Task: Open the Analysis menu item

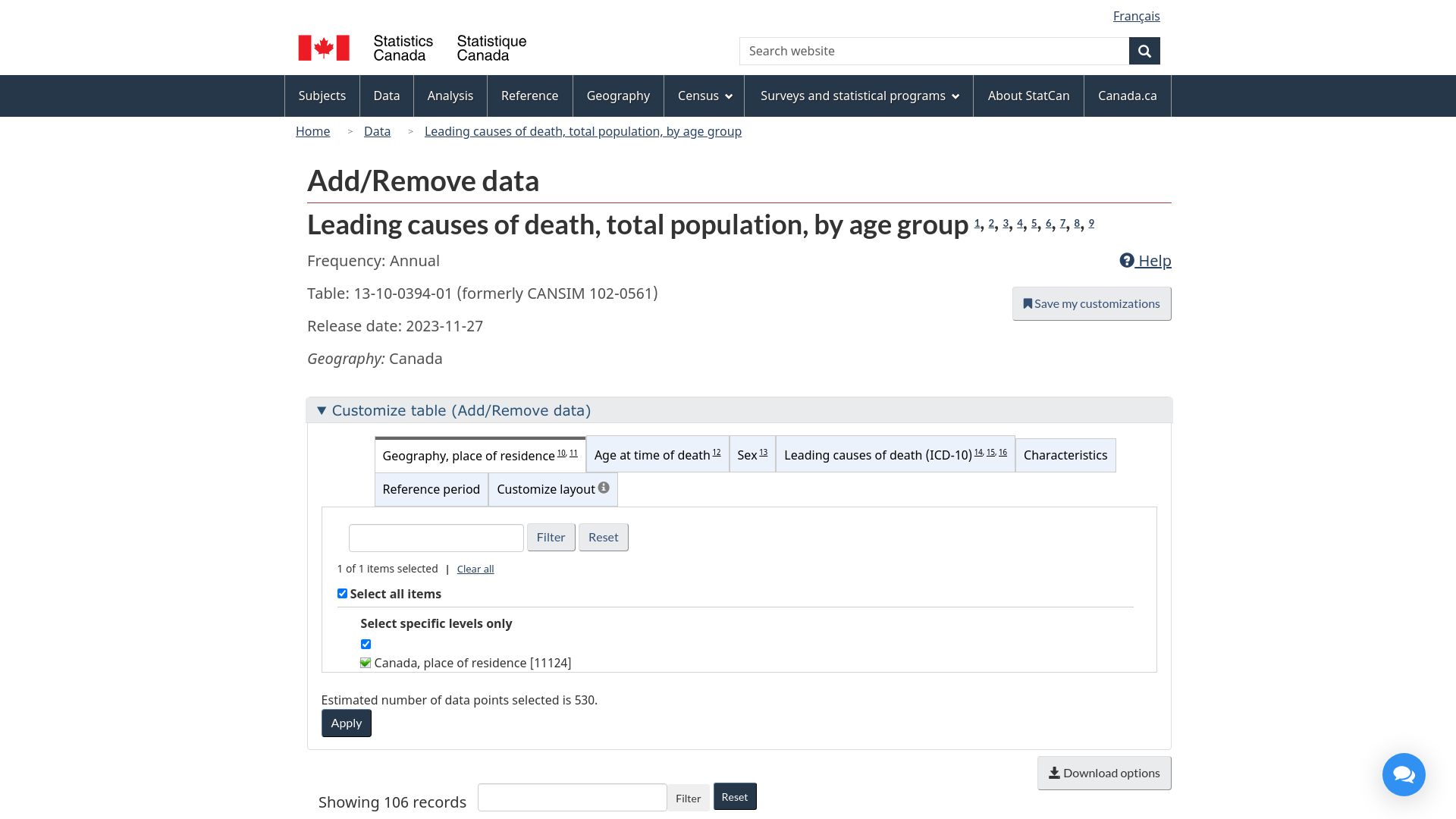Action: (450, 96)
